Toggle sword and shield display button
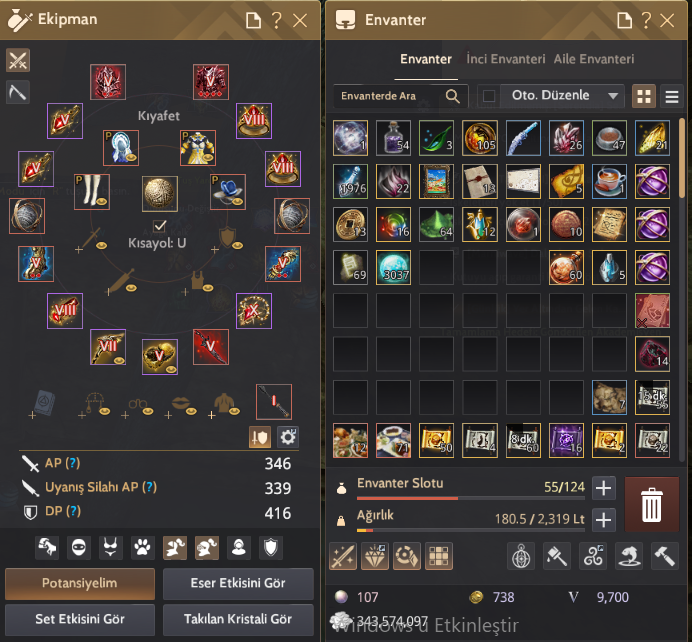The width and height of the screenshot is (692, 642). tap(260, 437)
